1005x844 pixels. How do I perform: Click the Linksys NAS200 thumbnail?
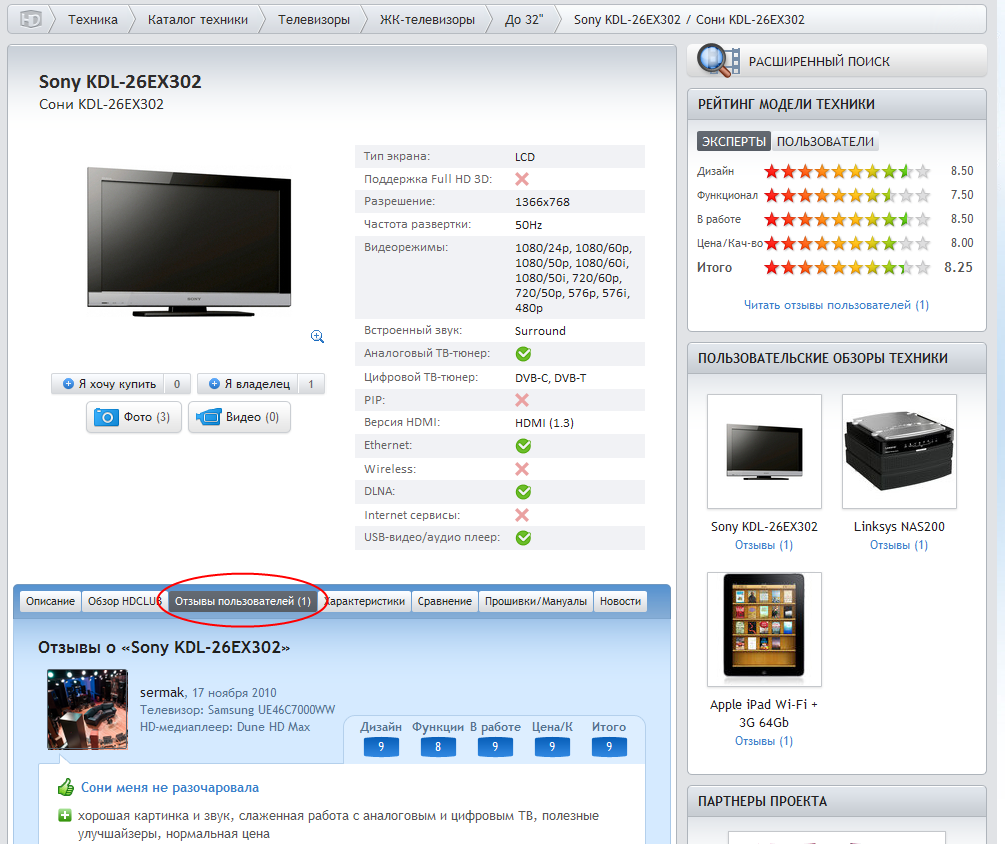[x=899, y=451]
